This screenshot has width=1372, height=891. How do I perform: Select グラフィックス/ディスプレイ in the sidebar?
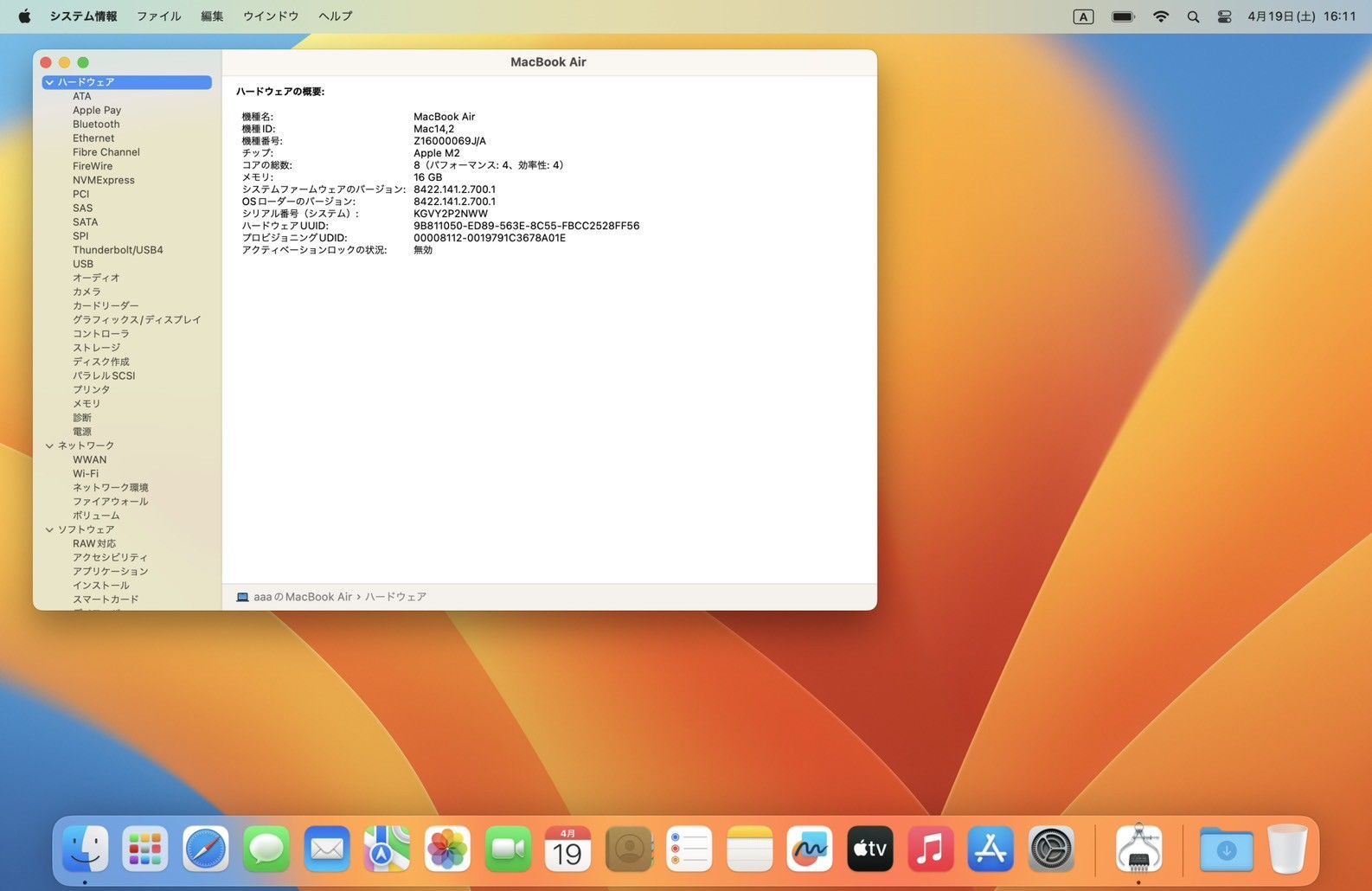(x=137, y=320)
